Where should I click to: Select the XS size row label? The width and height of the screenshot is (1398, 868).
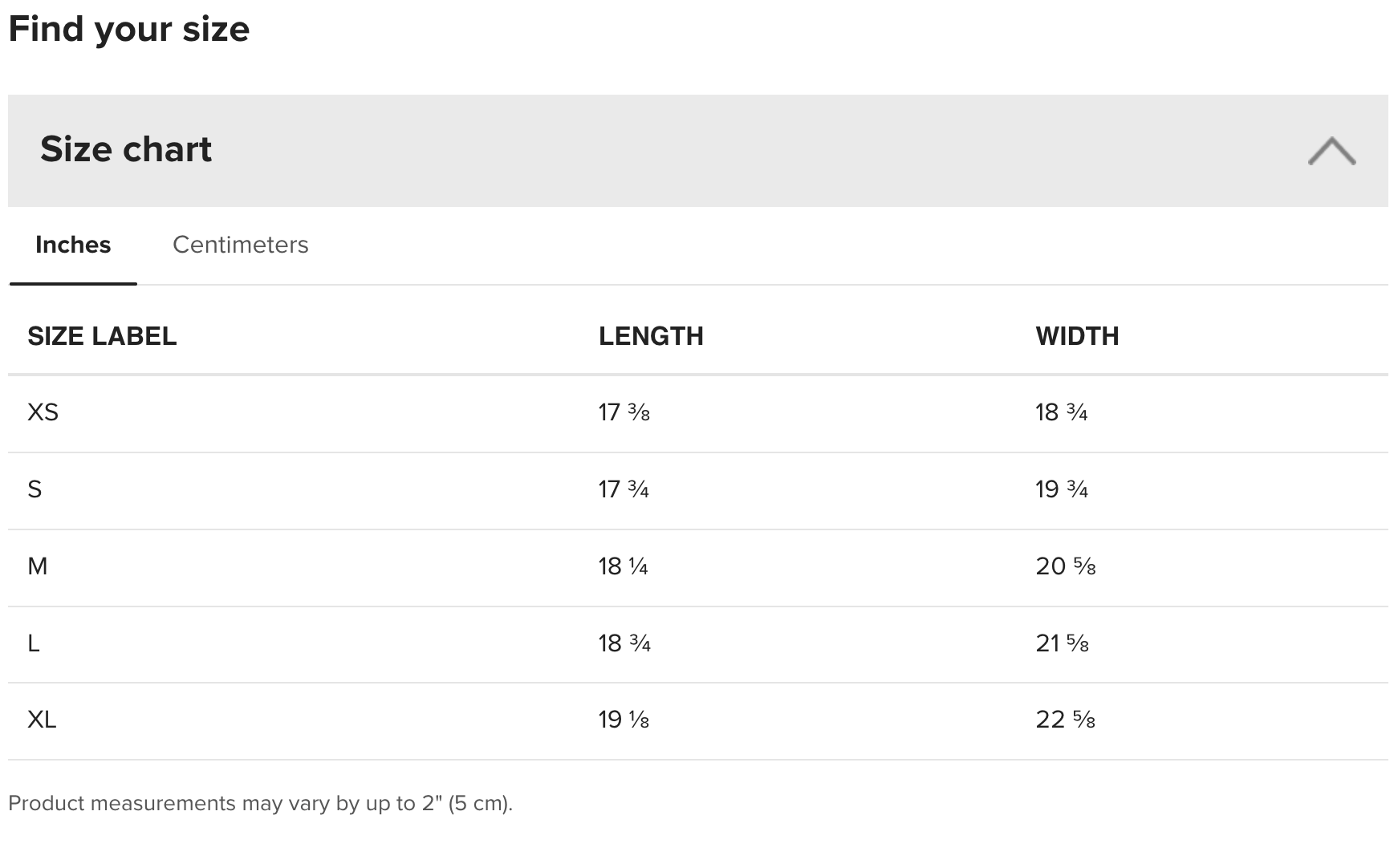(43, 412)
